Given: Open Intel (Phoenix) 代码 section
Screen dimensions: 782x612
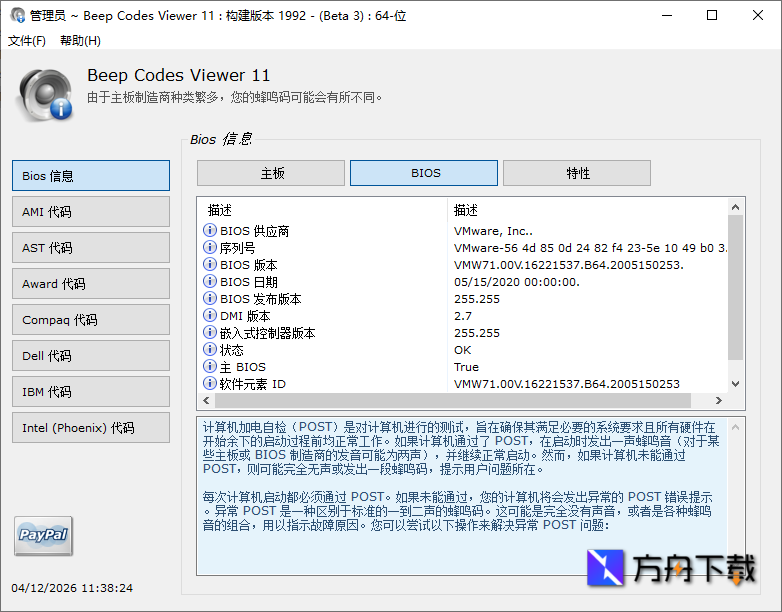Looking at the screenshot, I should 91,427.
